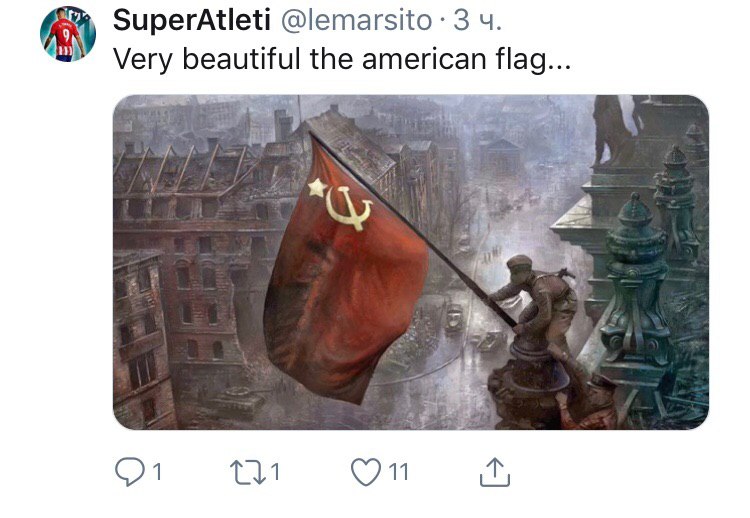Image resolution: width=750 pixels, height=518 pixels.
Task: Open the attached painting image
Action: click(x=411, y=262)
